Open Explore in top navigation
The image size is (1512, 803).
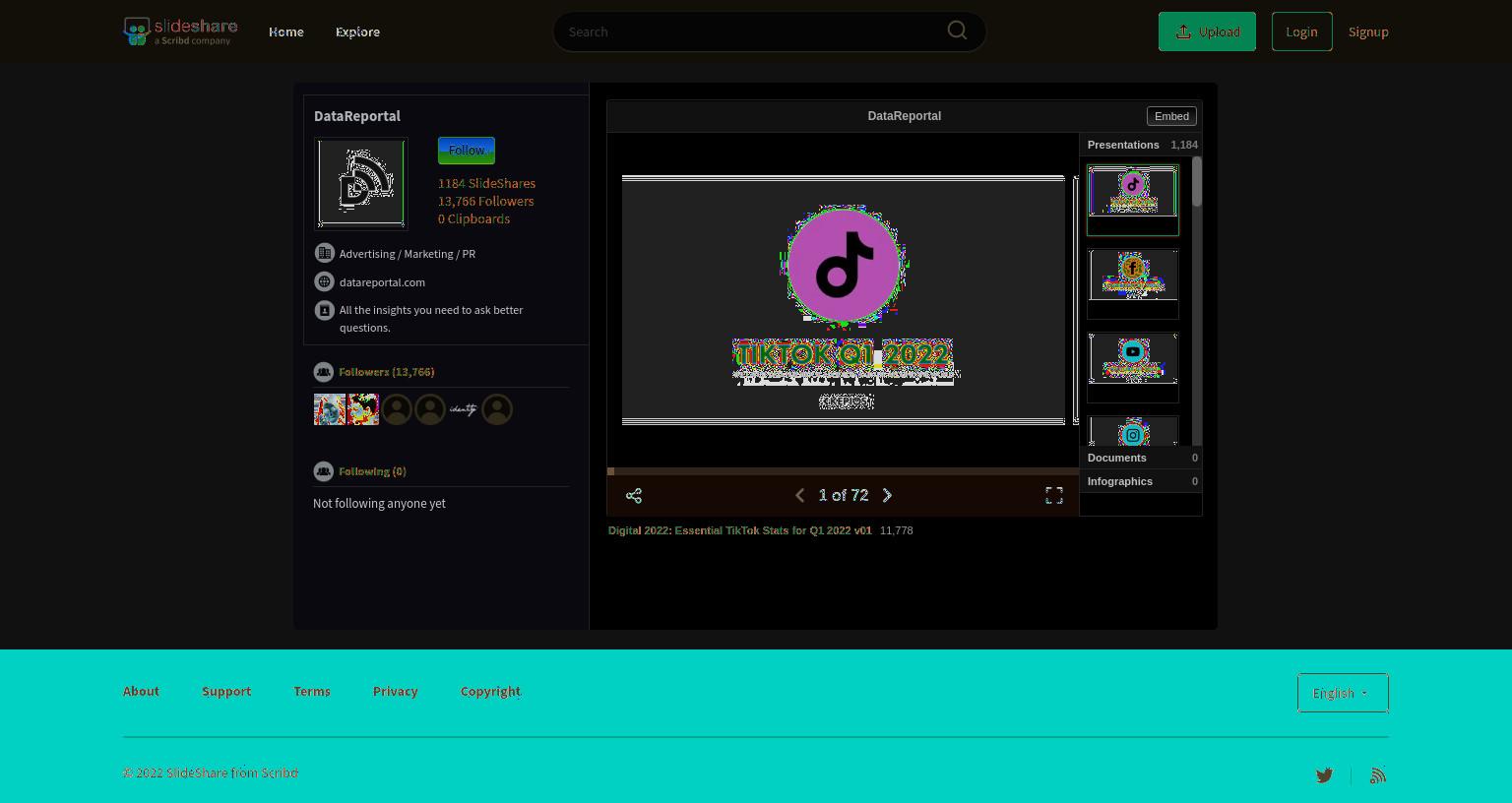[x=357, y=31]
